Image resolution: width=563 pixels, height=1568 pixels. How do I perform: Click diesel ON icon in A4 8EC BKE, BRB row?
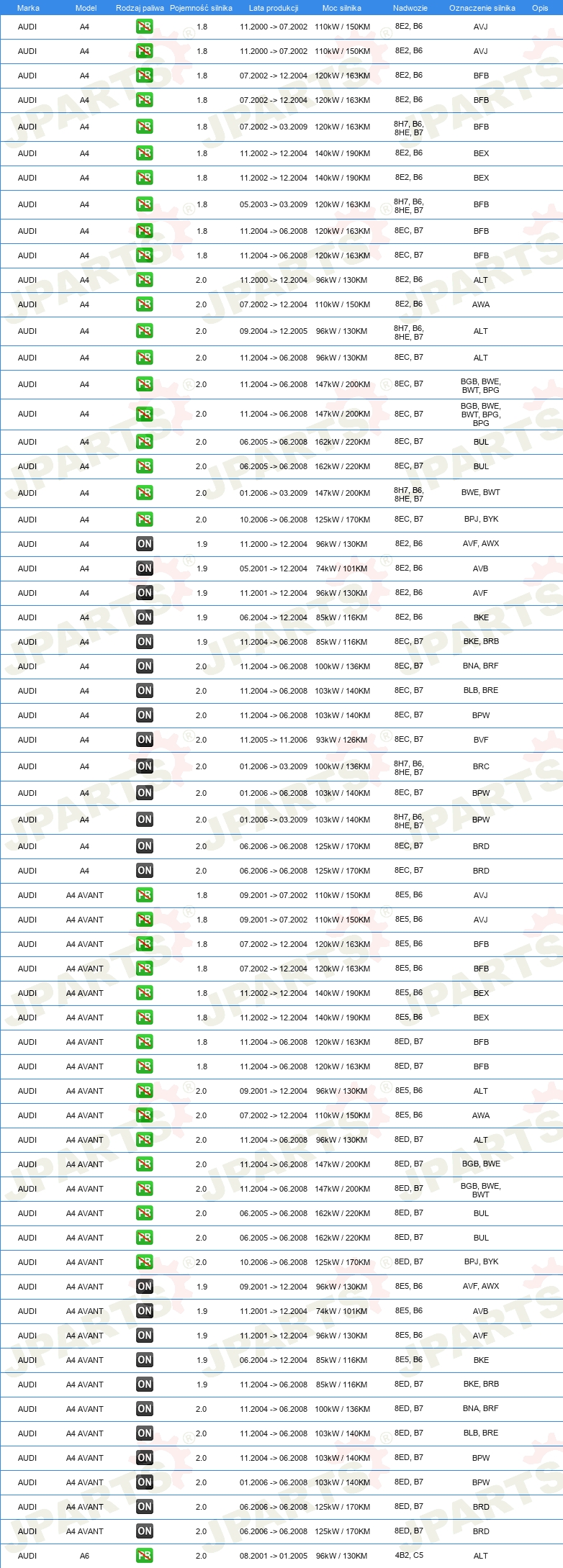click(x=145, y=642)
